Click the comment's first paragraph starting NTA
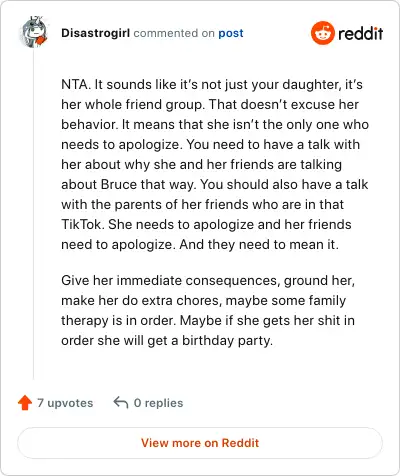400x476 pixels. 215,164
